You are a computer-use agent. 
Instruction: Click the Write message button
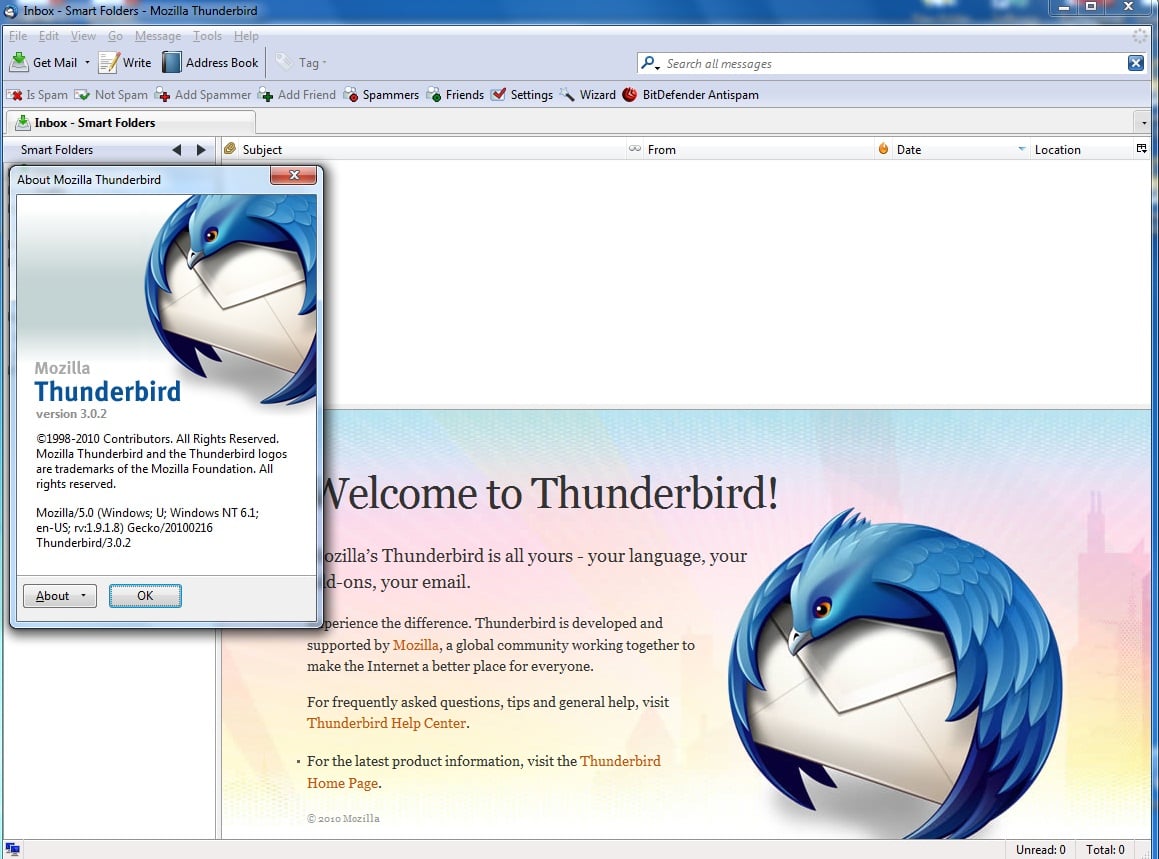[125, 63]
